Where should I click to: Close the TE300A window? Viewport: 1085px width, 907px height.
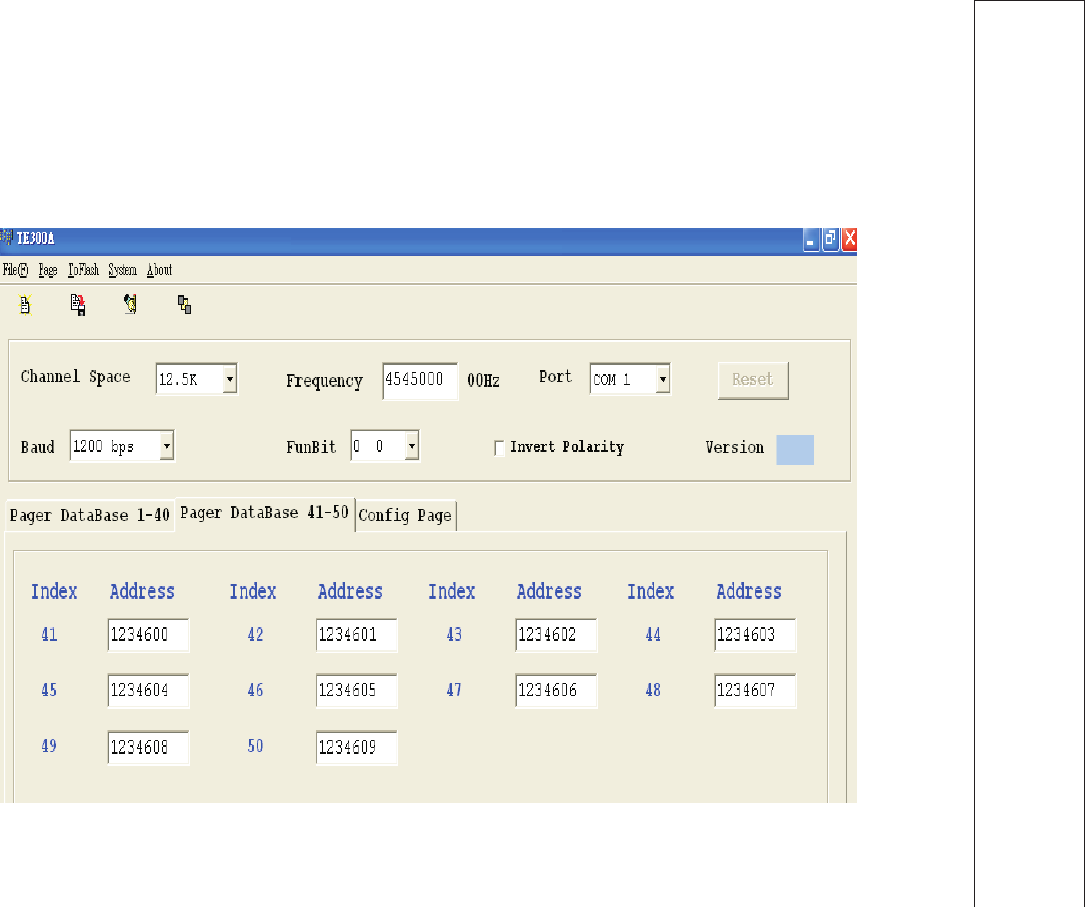[x=850, y=239]
